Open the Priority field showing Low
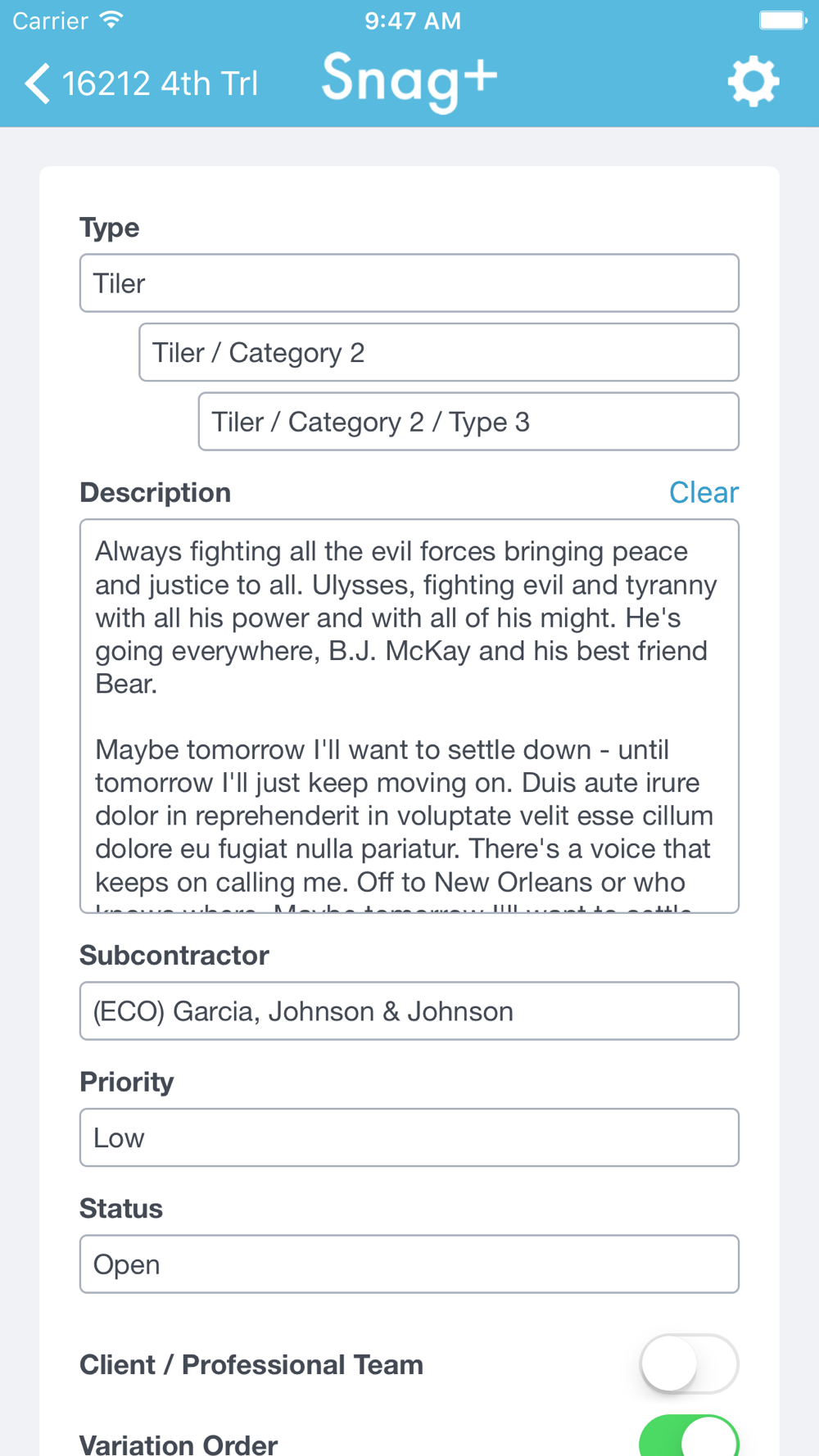This screenshot has width=819, height=1456. point(409,1137)
